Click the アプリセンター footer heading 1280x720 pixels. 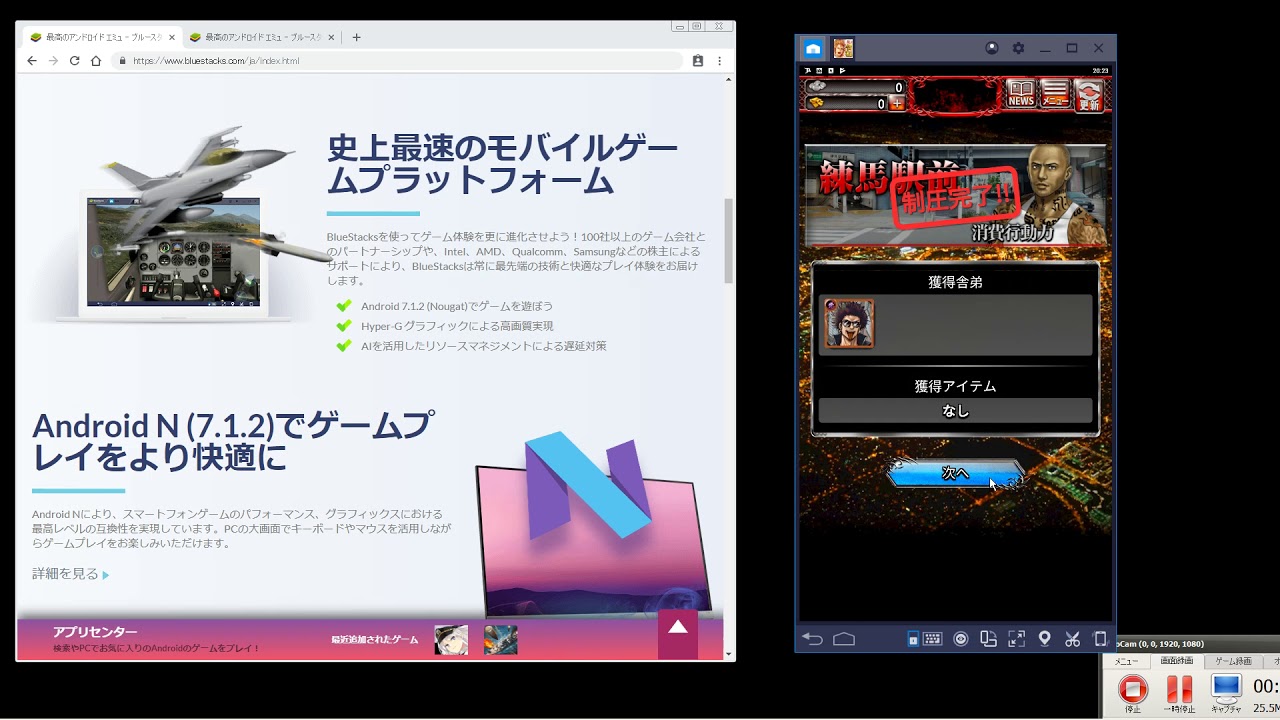95,632
